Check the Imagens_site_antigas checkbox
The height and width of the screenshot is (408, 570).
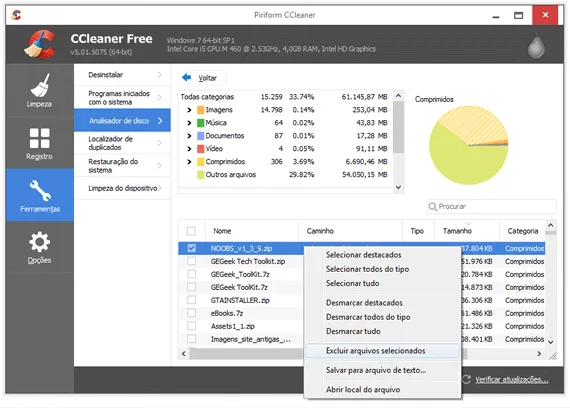pos(192,339)
